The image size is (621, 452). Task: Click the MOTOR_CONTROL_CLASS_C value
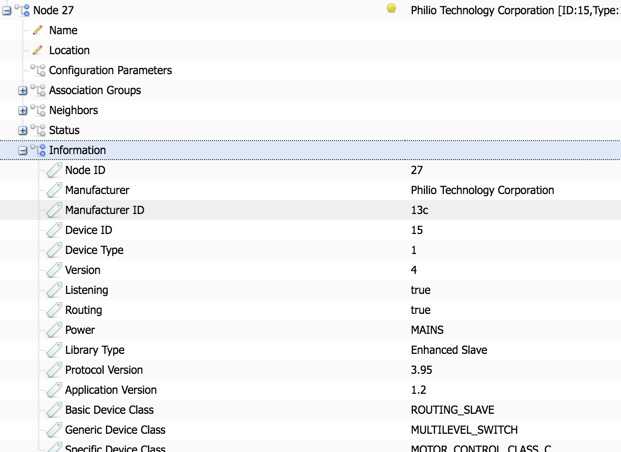tap(481, 448)
